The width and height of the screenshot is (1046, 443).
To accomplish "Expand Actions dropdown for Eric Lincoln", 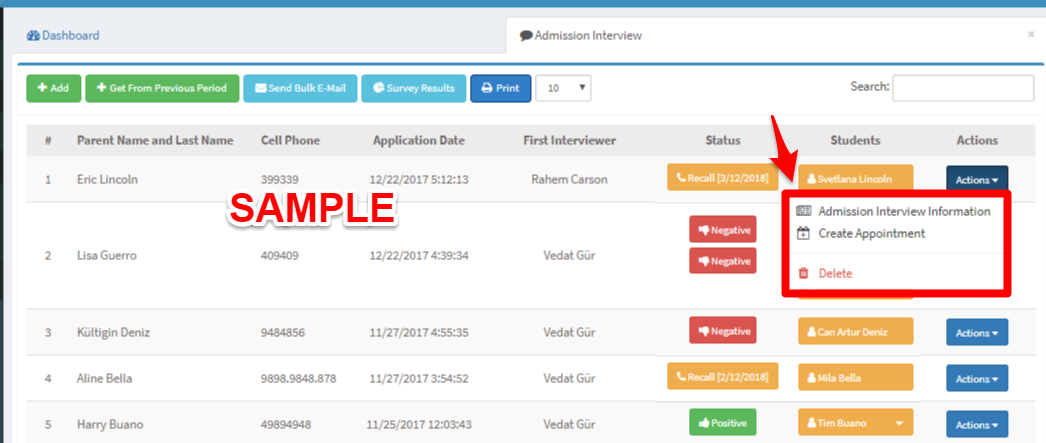I will coord(976,180).
